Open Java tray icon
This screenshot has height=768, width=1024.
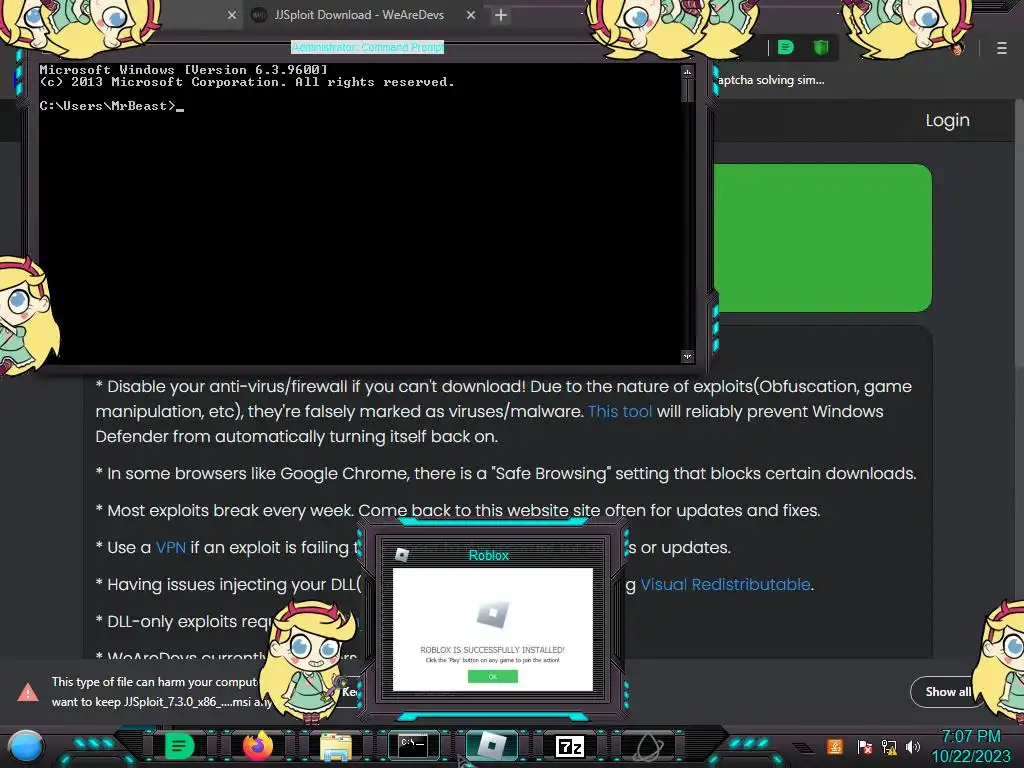click(x=835, y=746)
